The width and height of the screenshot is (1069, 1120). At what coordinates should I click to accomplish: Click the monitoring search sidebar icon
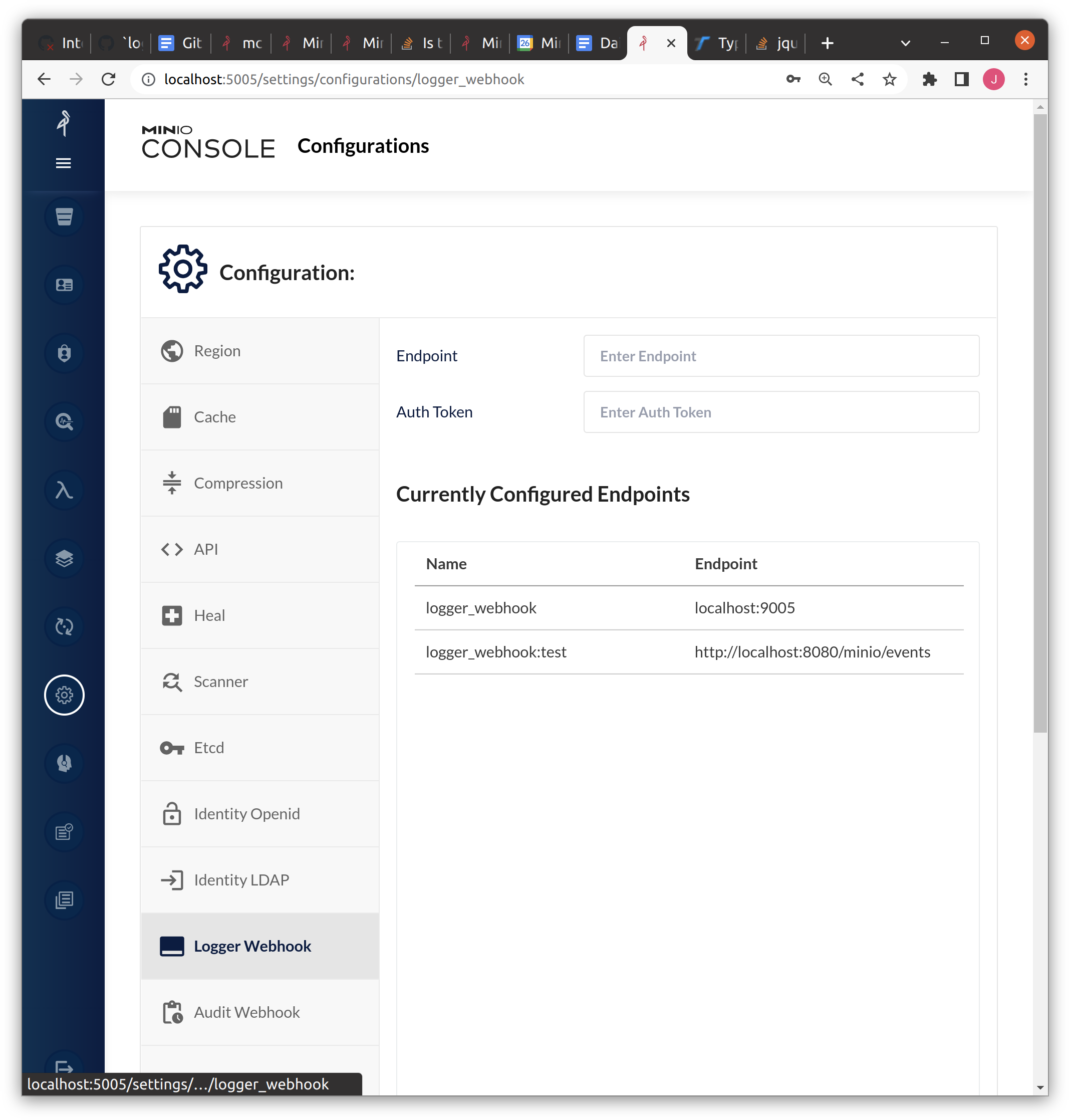64,422
